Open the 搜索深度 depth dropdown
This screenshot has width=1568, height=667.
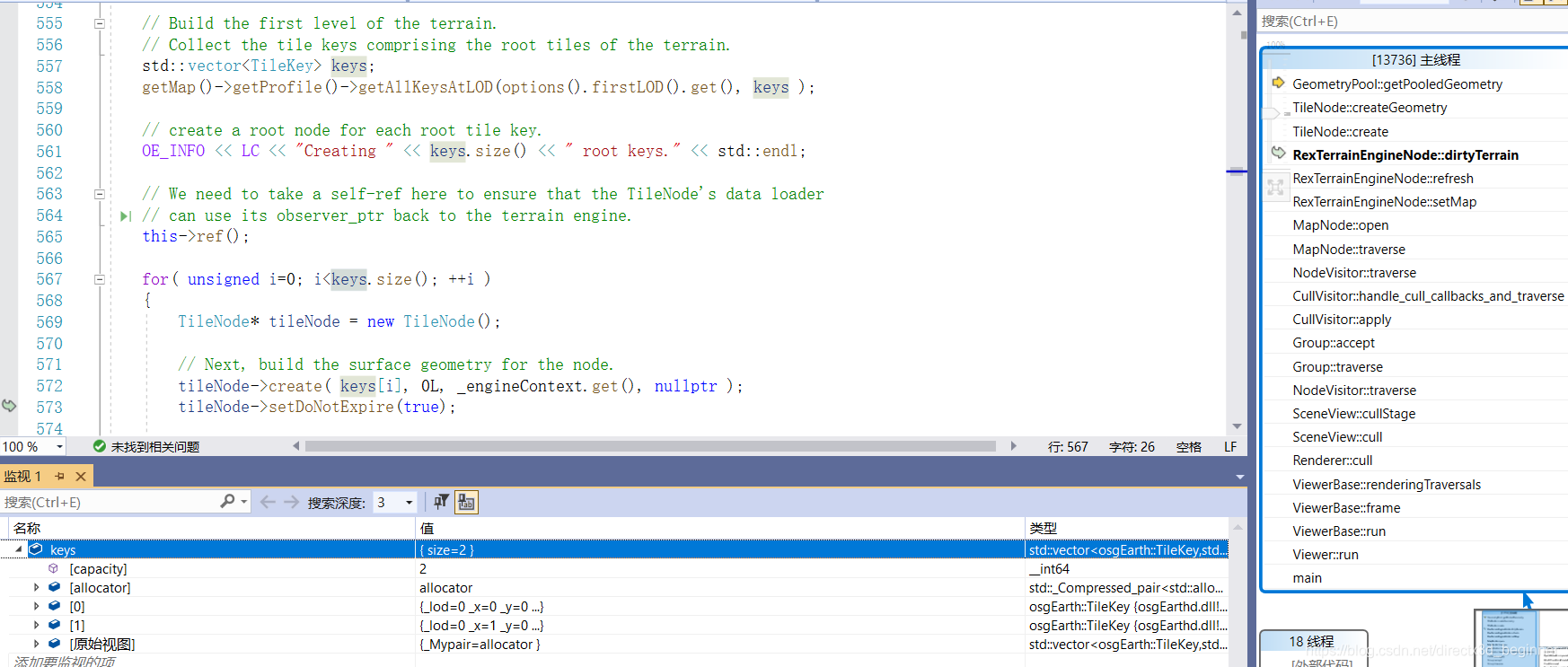coord(409,503)
